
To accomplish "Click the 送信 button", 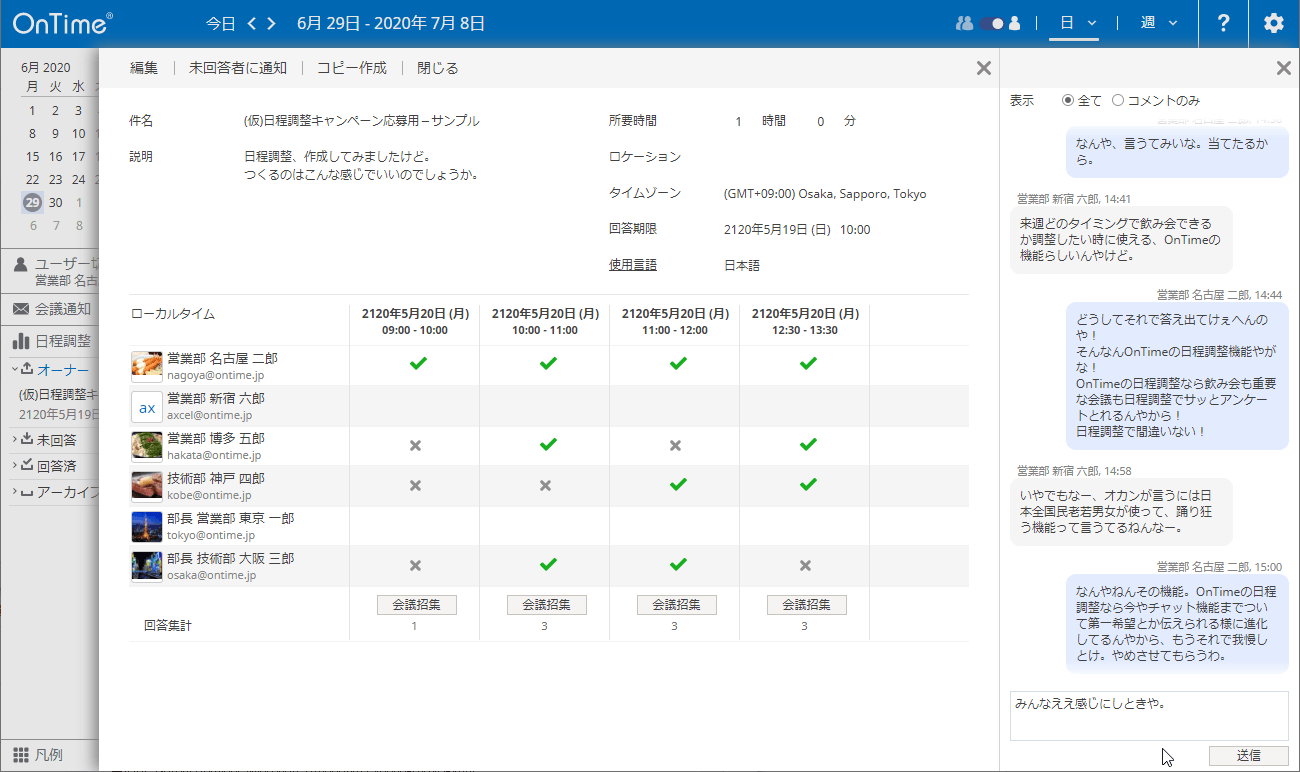I will click(1248, 756).
